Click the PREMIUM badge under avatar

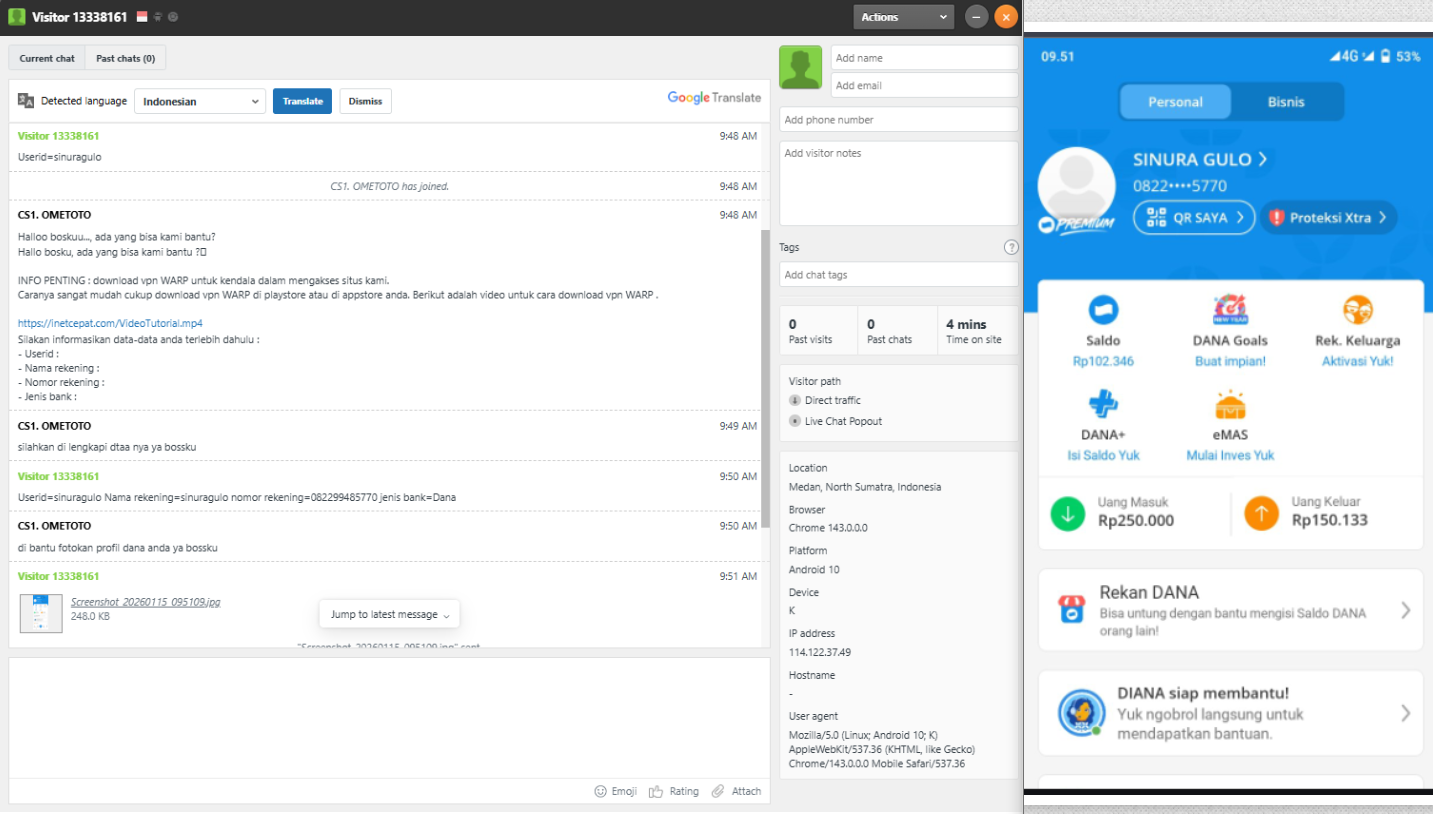(1075, 225)
